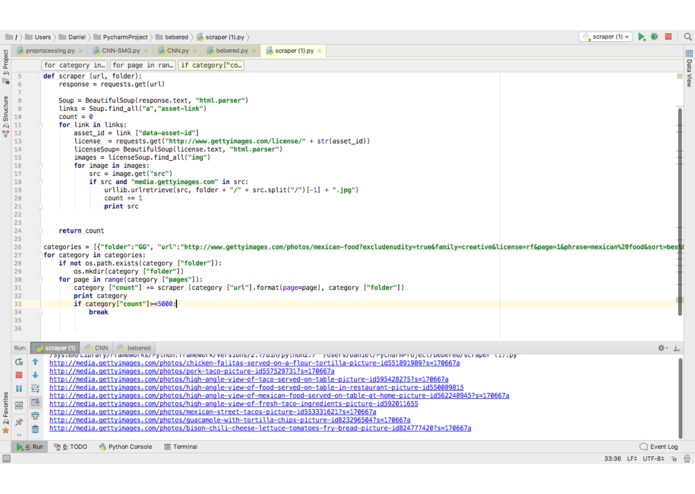This screenshot has width=695, height=494.
Task: Open the Python Console
Action: pos(126,447)
